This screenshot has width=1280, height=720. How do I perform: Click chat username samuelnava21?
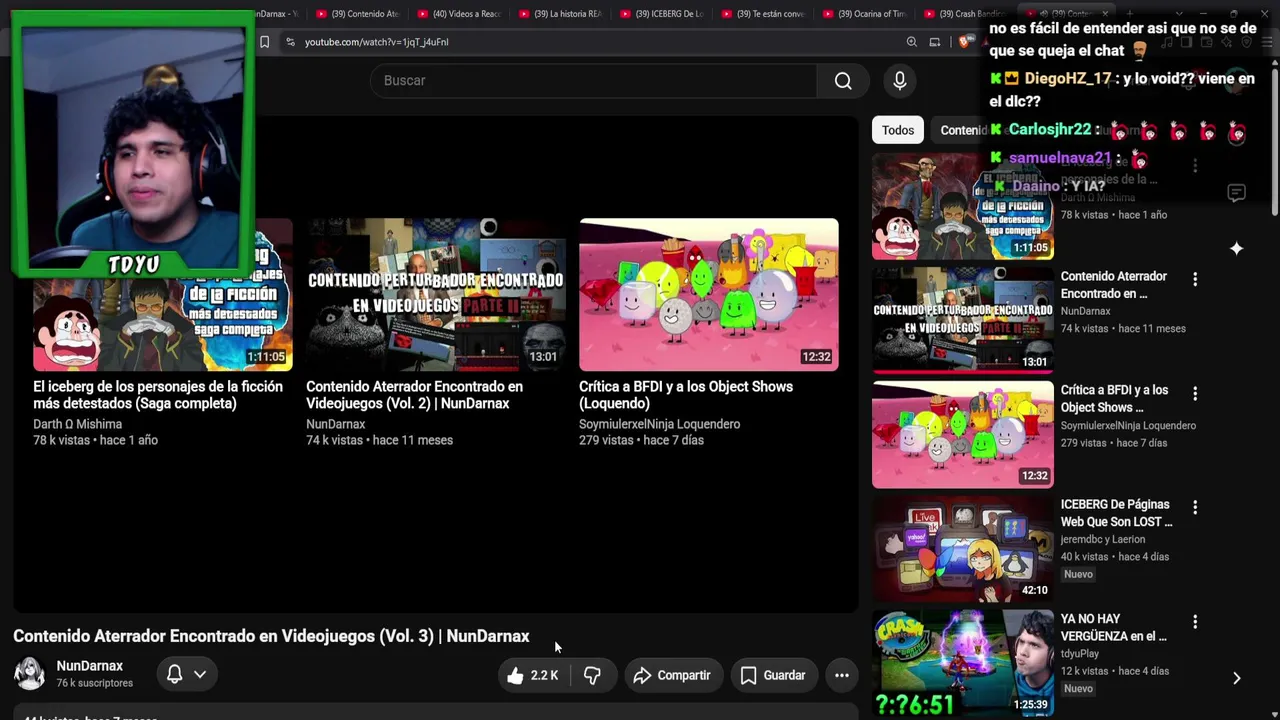(1060, 157)
